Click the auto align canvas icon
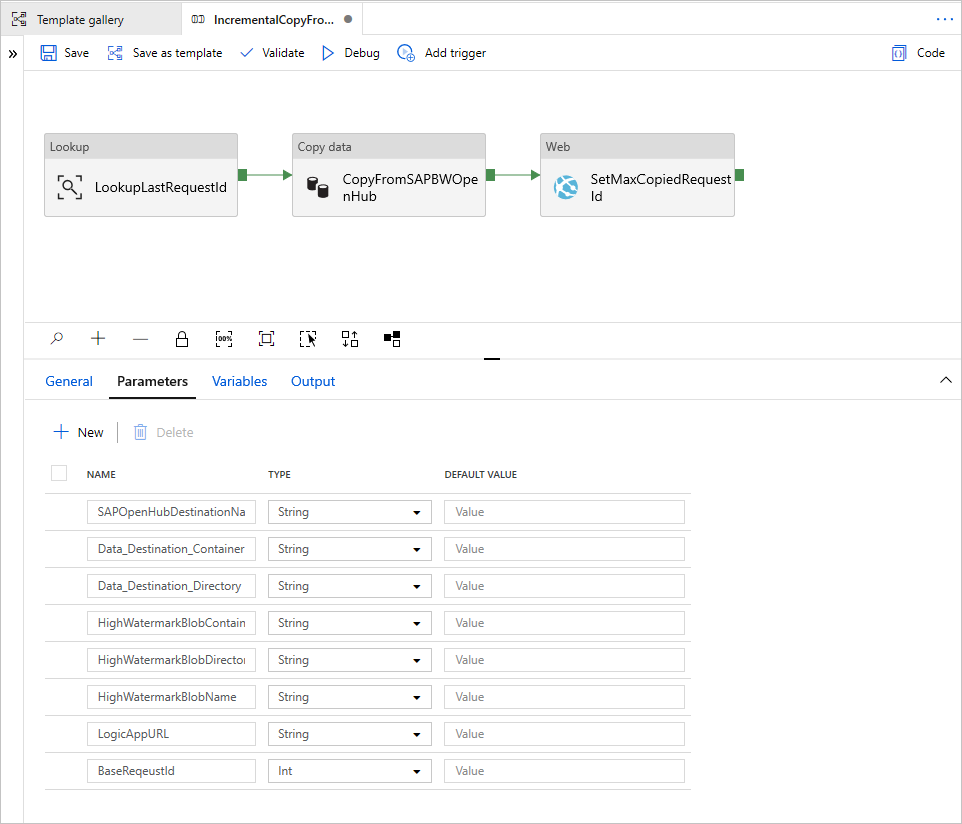This screenshot has width=962, height=824. click(x=350, y=338)
